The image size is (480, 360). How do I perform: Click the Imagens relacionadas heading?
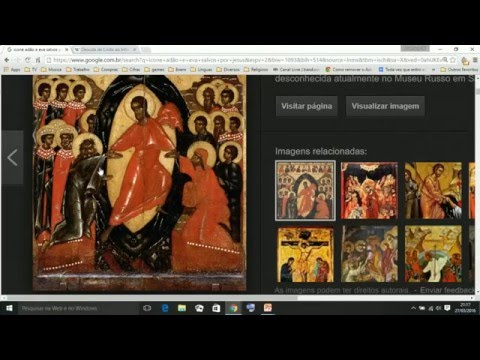click(321, 151)
